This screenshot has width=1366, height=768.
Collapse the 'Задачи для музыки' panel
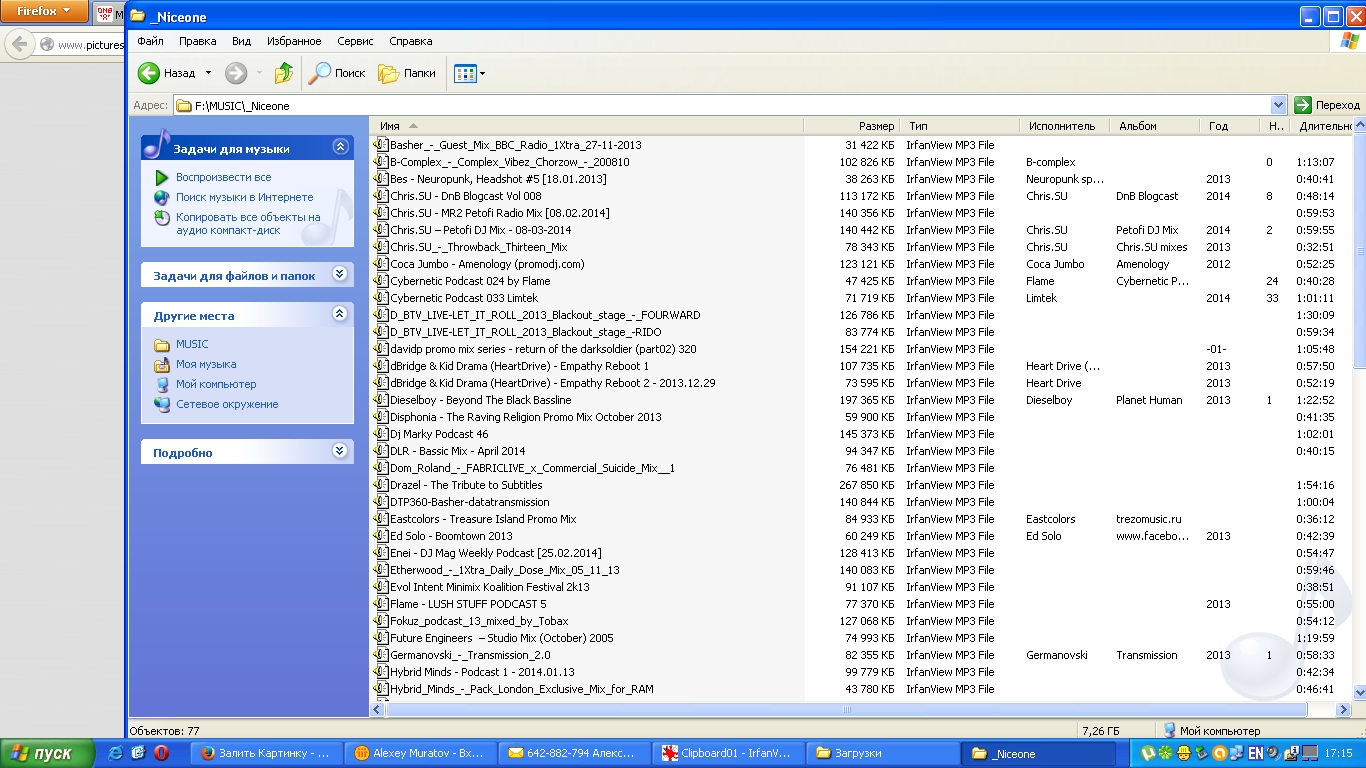[x=340, y=147]
